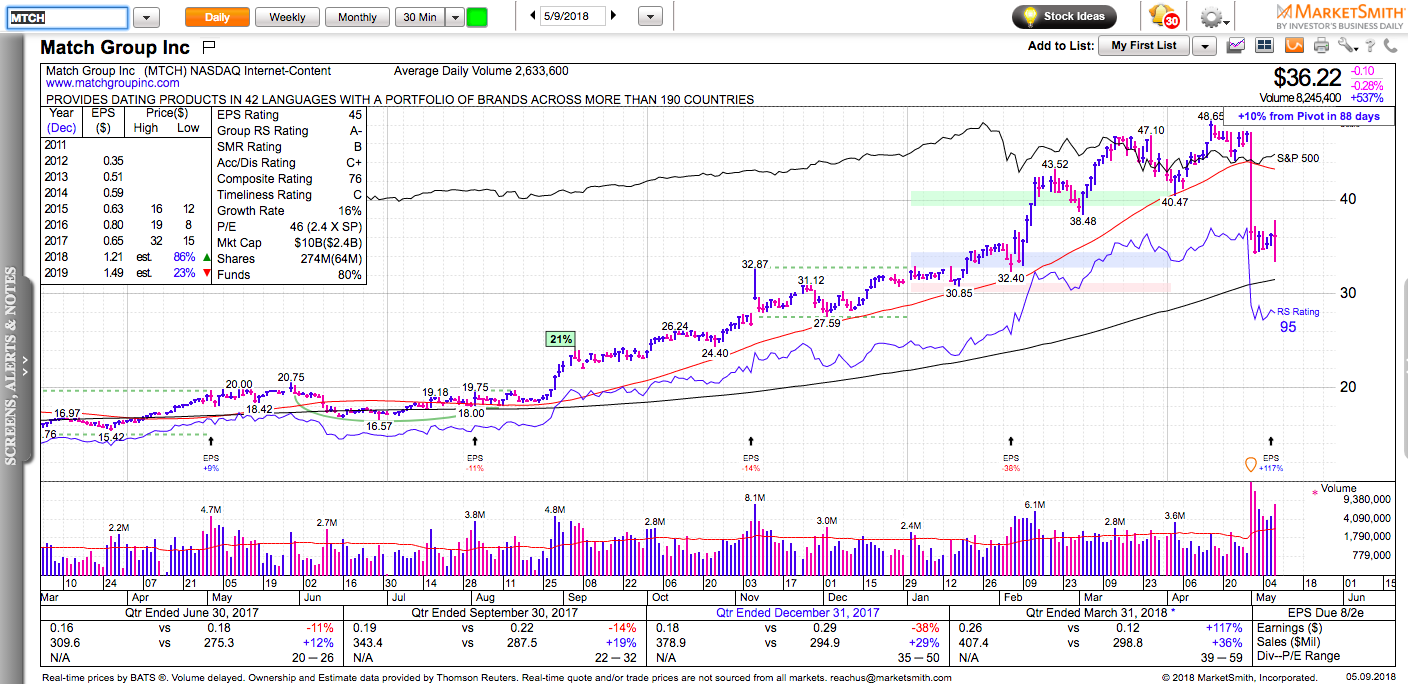Screen dimensions: 1408x684
Task: Click the Timeliness Rating row
Action: point(289,195)
